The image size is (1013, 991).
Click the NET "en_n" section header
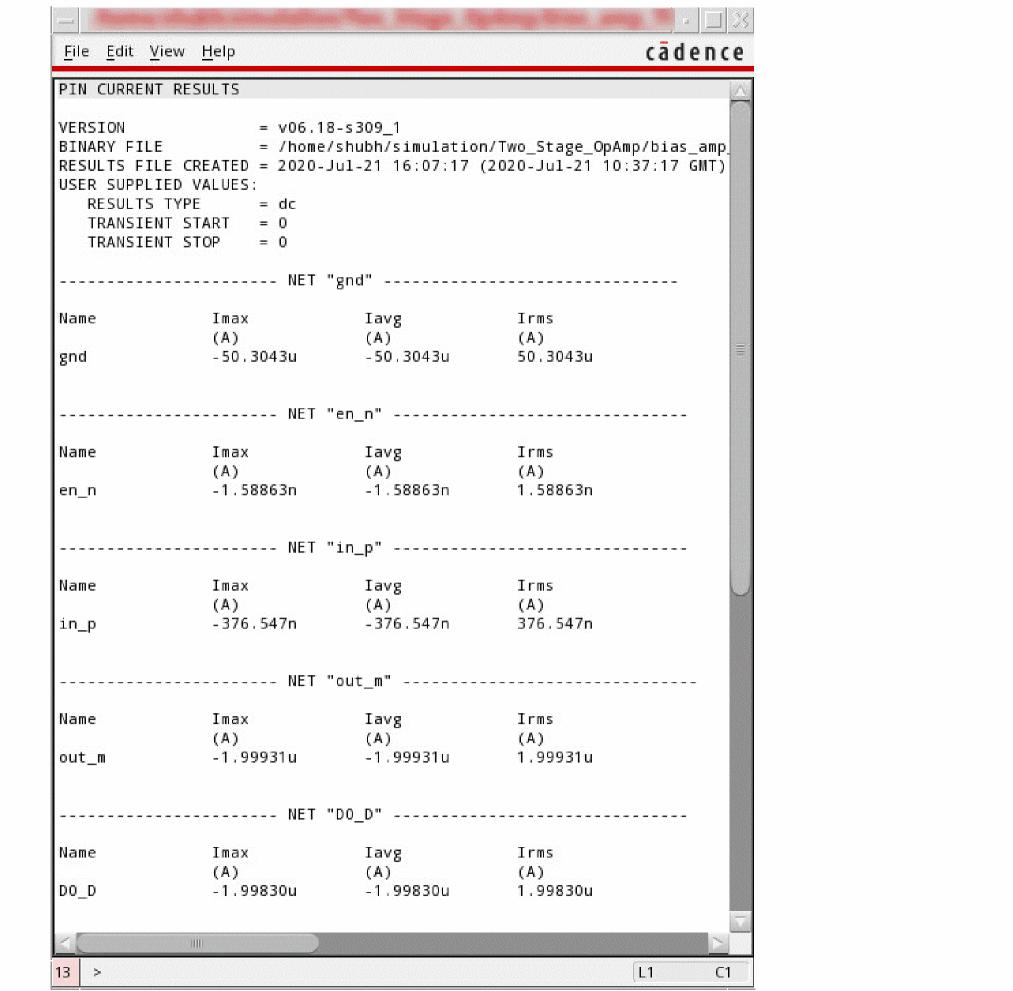[373, 414]
